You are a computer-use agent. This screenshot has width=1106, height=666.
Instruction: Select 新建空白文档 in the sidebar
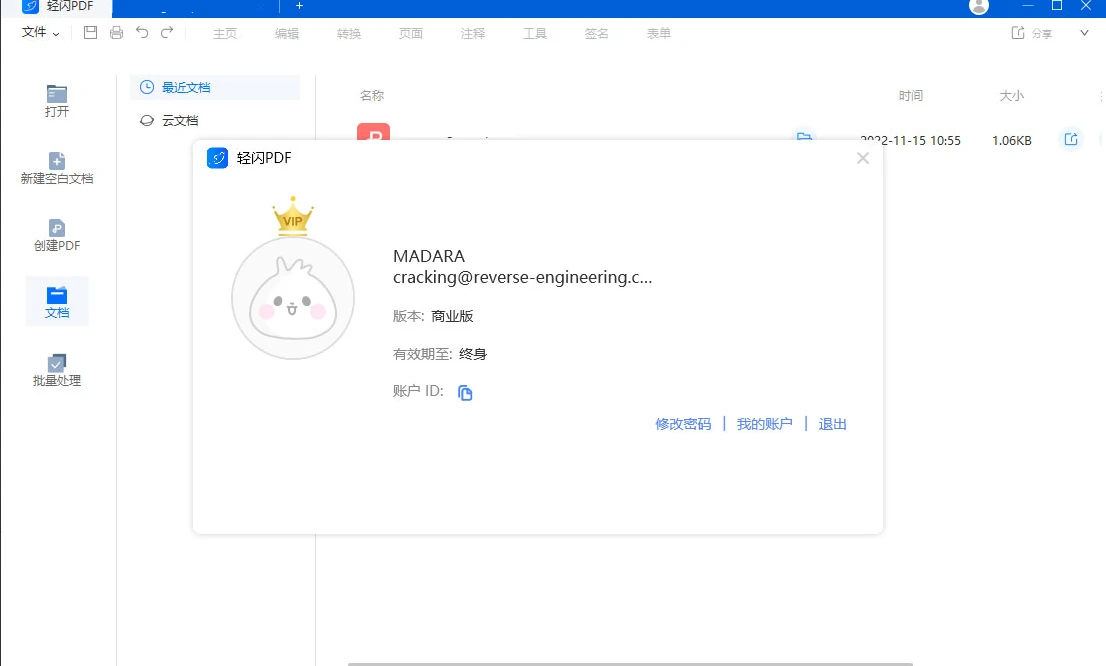tap(56, 168)
